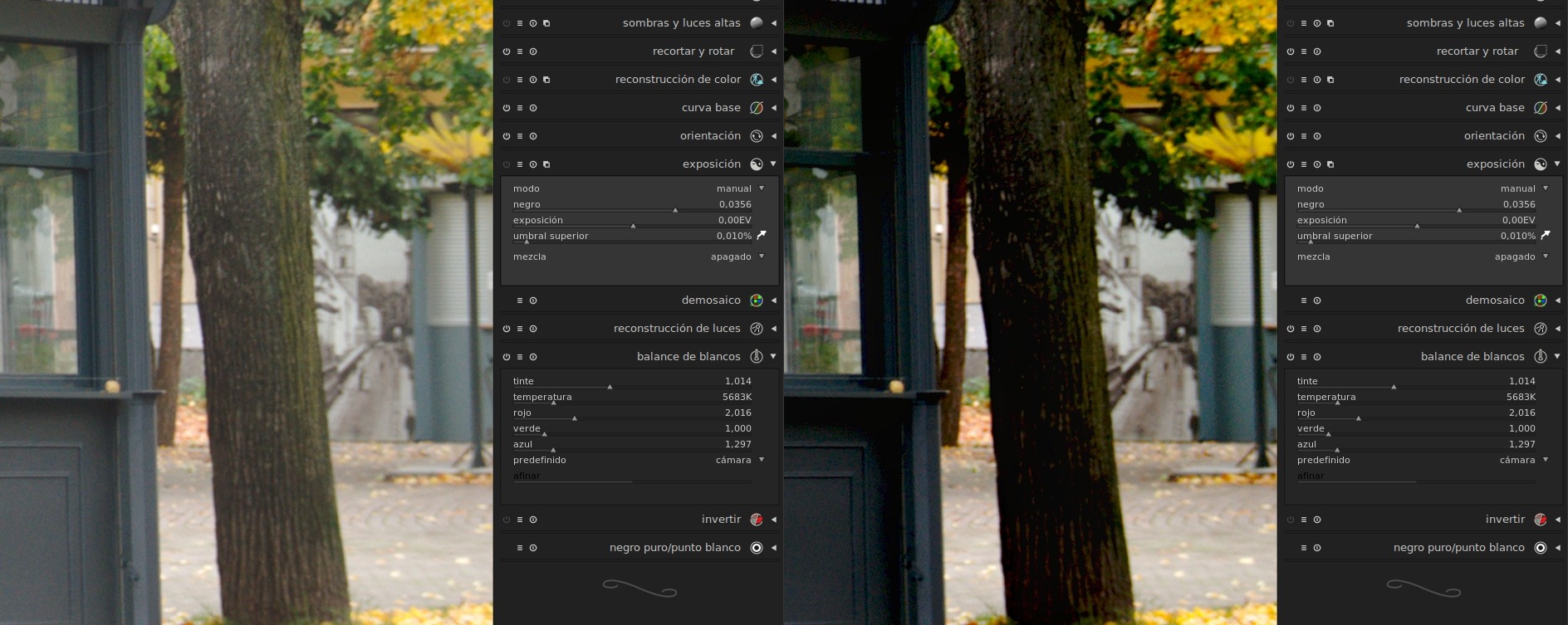Click the pipette next to umbral superior, right panel

click(x=1546, y=236)
